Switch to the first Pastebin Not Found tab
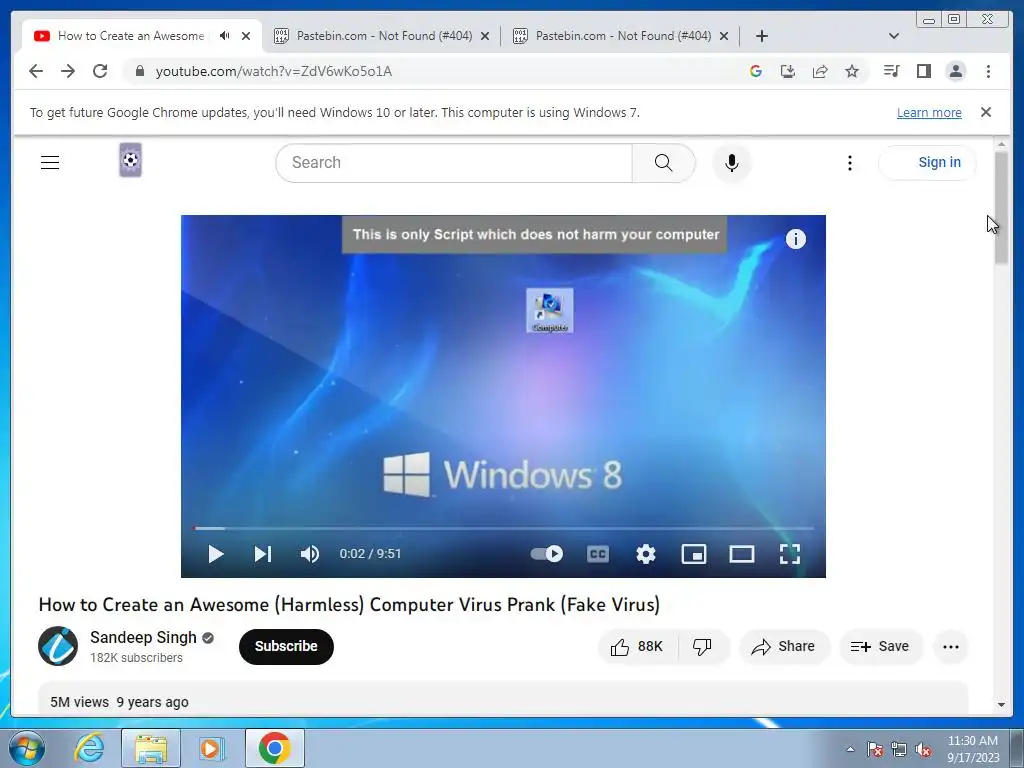 point(384,36)
